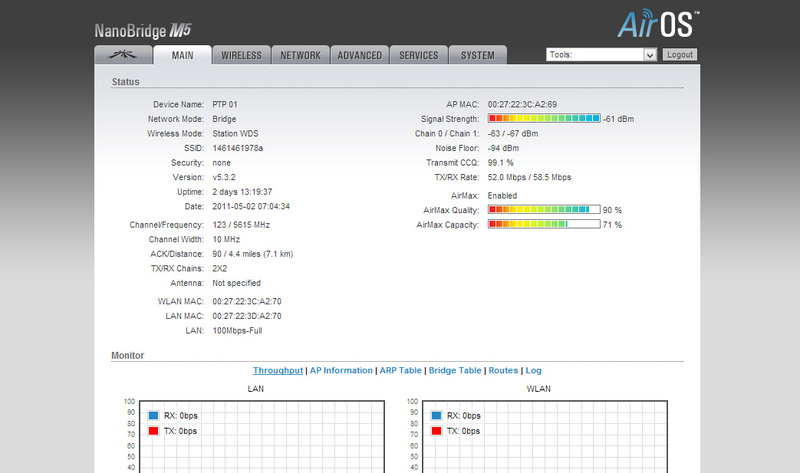Click the Antenna value Not specified
Screen dimensions: 800x473
236,283
